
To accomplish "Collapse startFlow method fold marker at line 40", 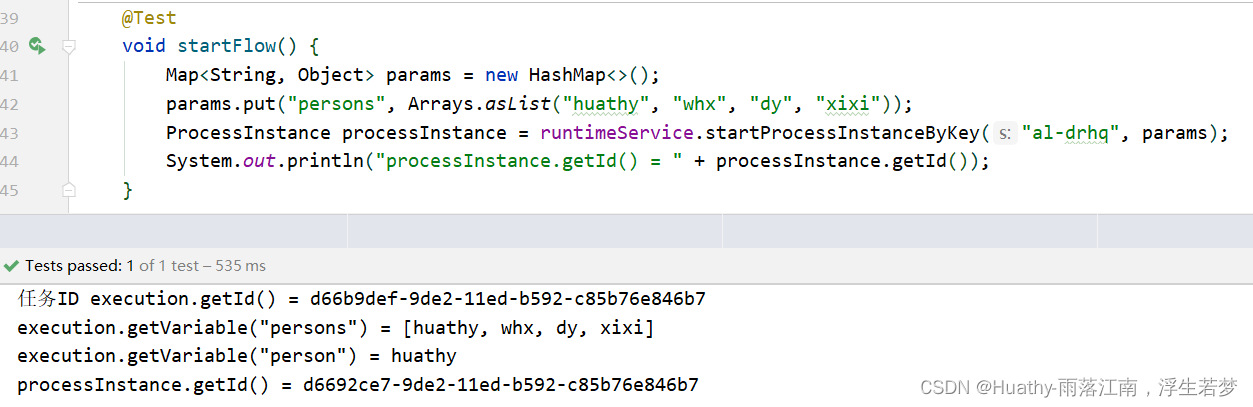I will click(69, 46).
